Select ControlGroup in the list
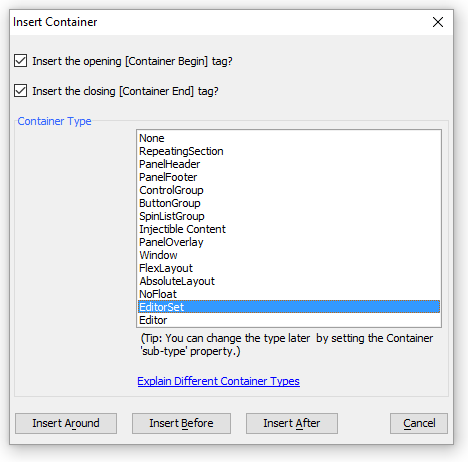Screen dimensions: 468x462 point(289,190)
